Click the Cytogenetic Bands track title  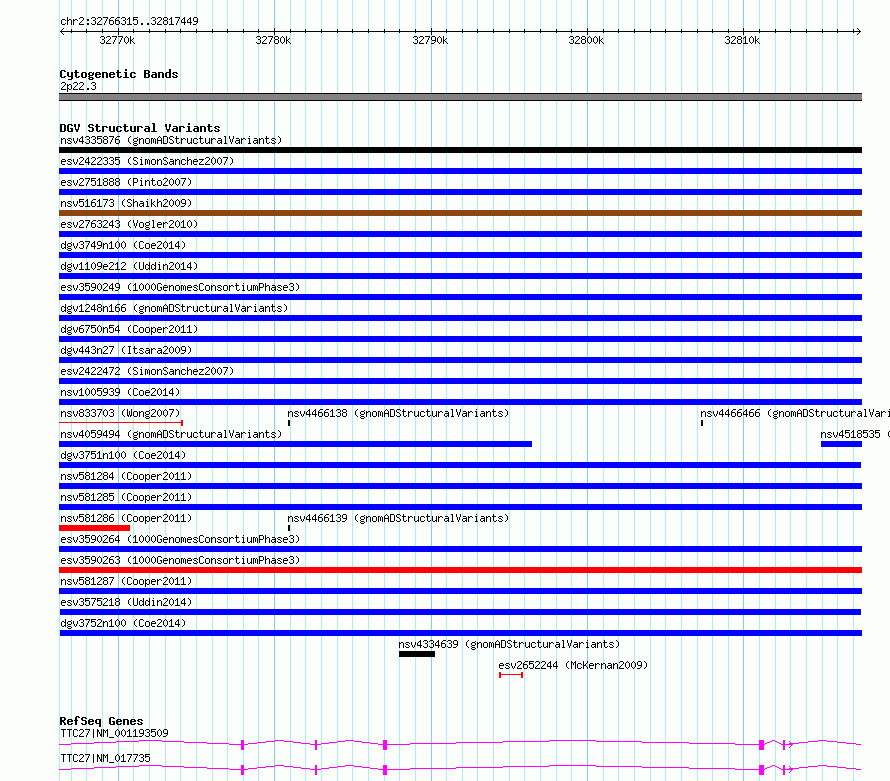coord(119,74)
